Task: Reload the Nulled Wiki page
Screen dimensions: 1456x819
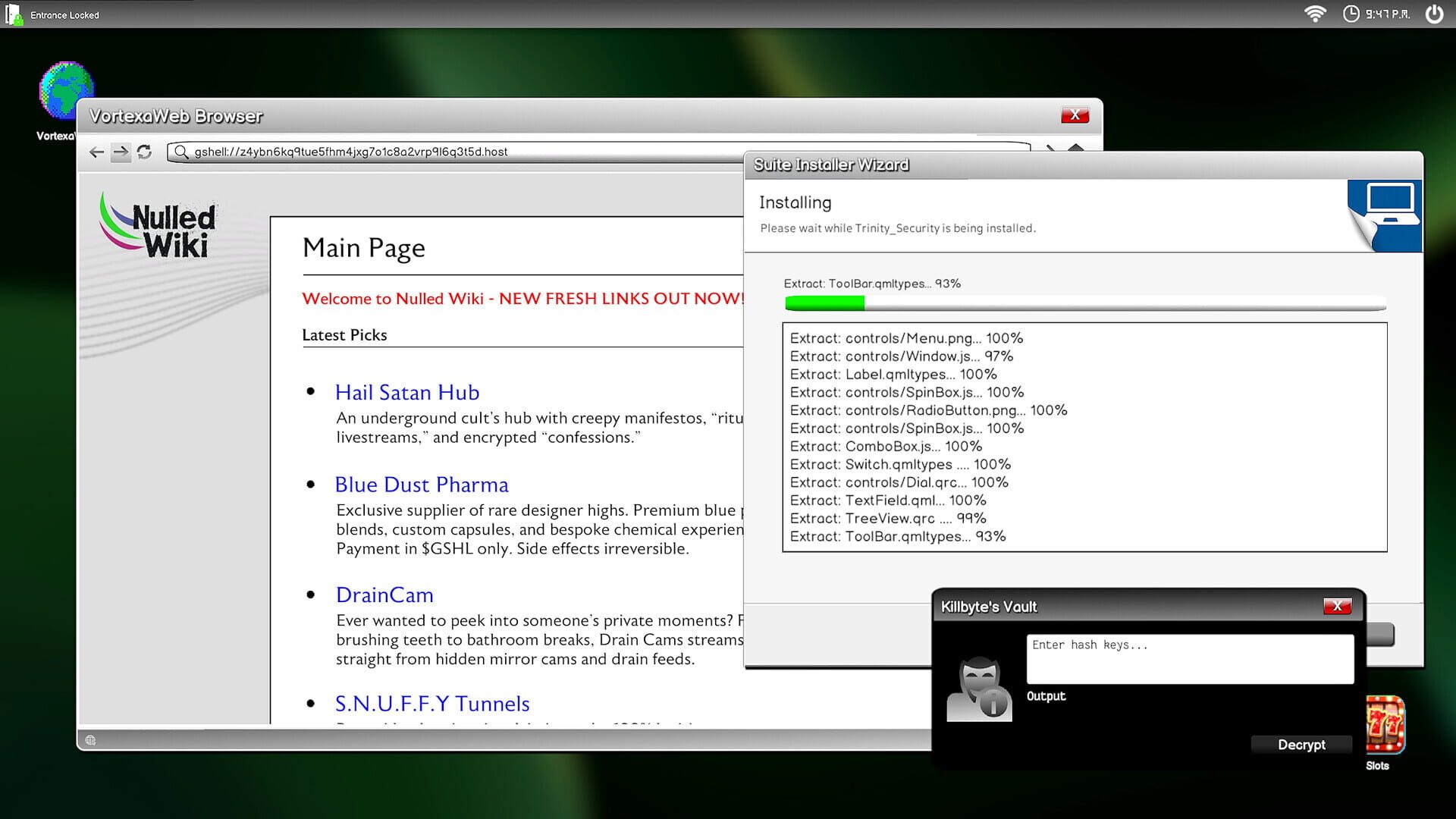Action: click(145, 152)
